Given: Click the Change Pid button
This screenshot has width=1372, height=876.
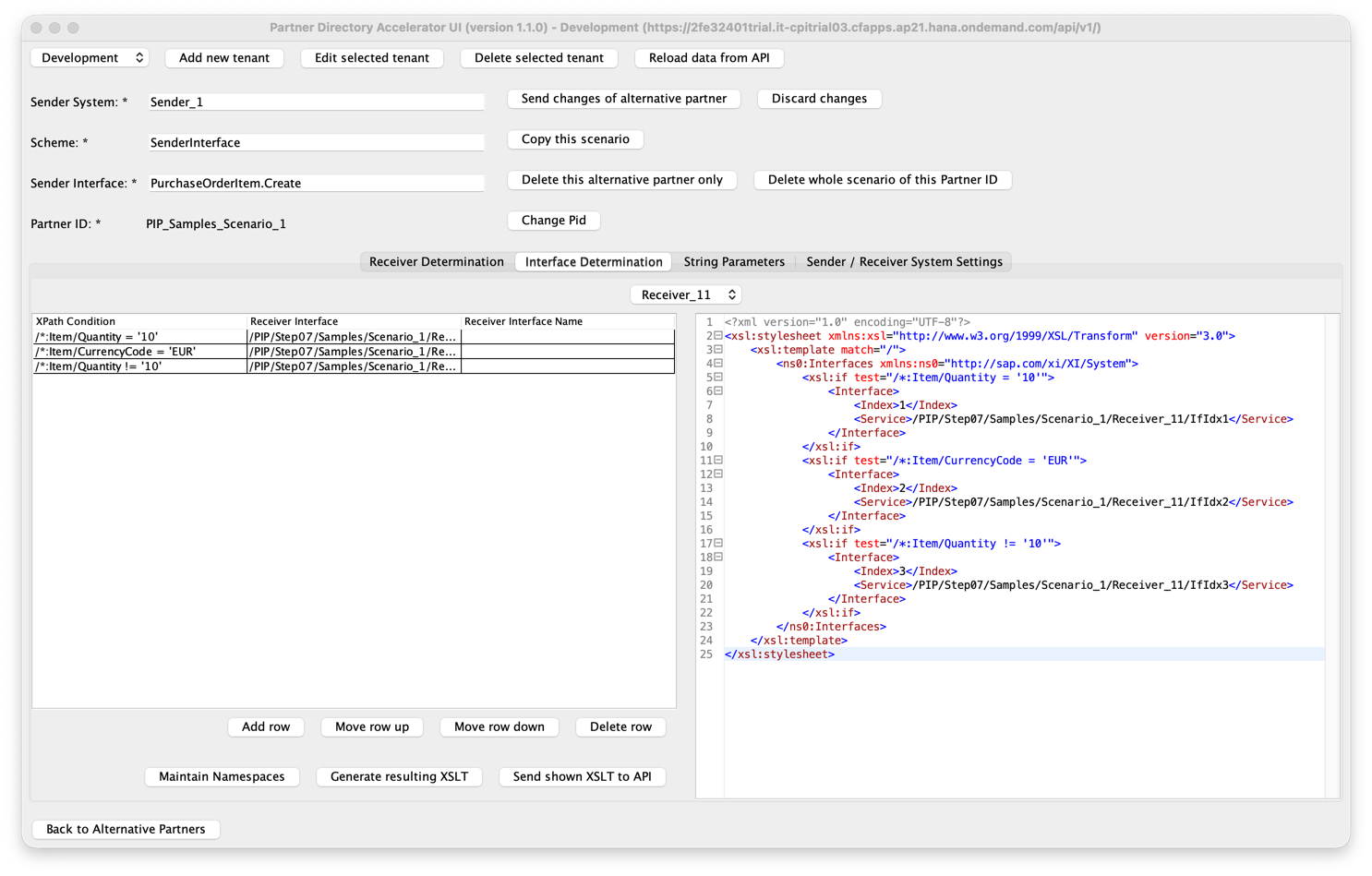Looking at the screenshot, I should (554, 221).
